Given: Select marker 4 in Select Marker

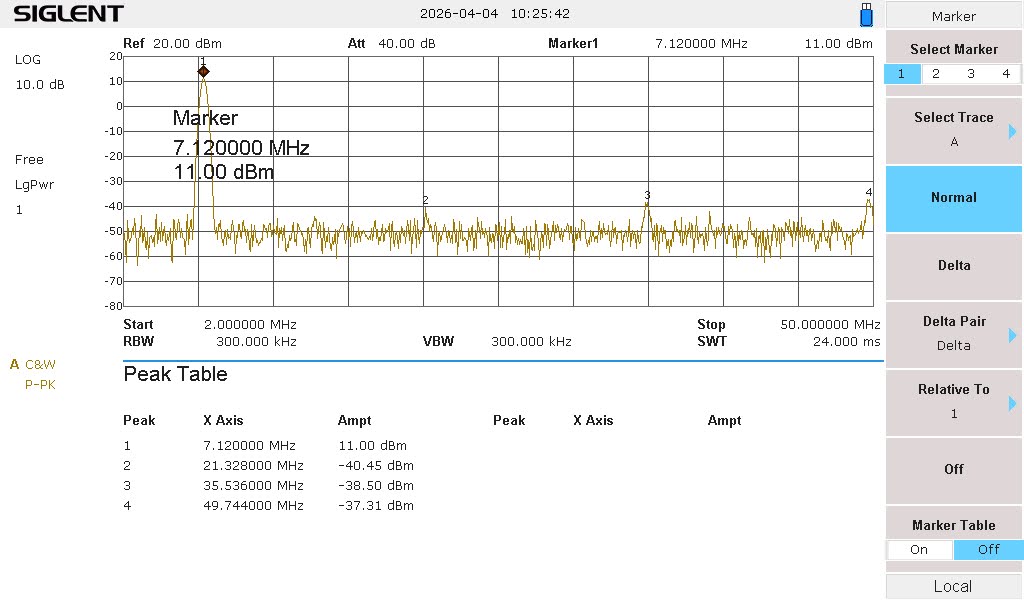Looking at the screenshot, I should (x=1006, y=74).
